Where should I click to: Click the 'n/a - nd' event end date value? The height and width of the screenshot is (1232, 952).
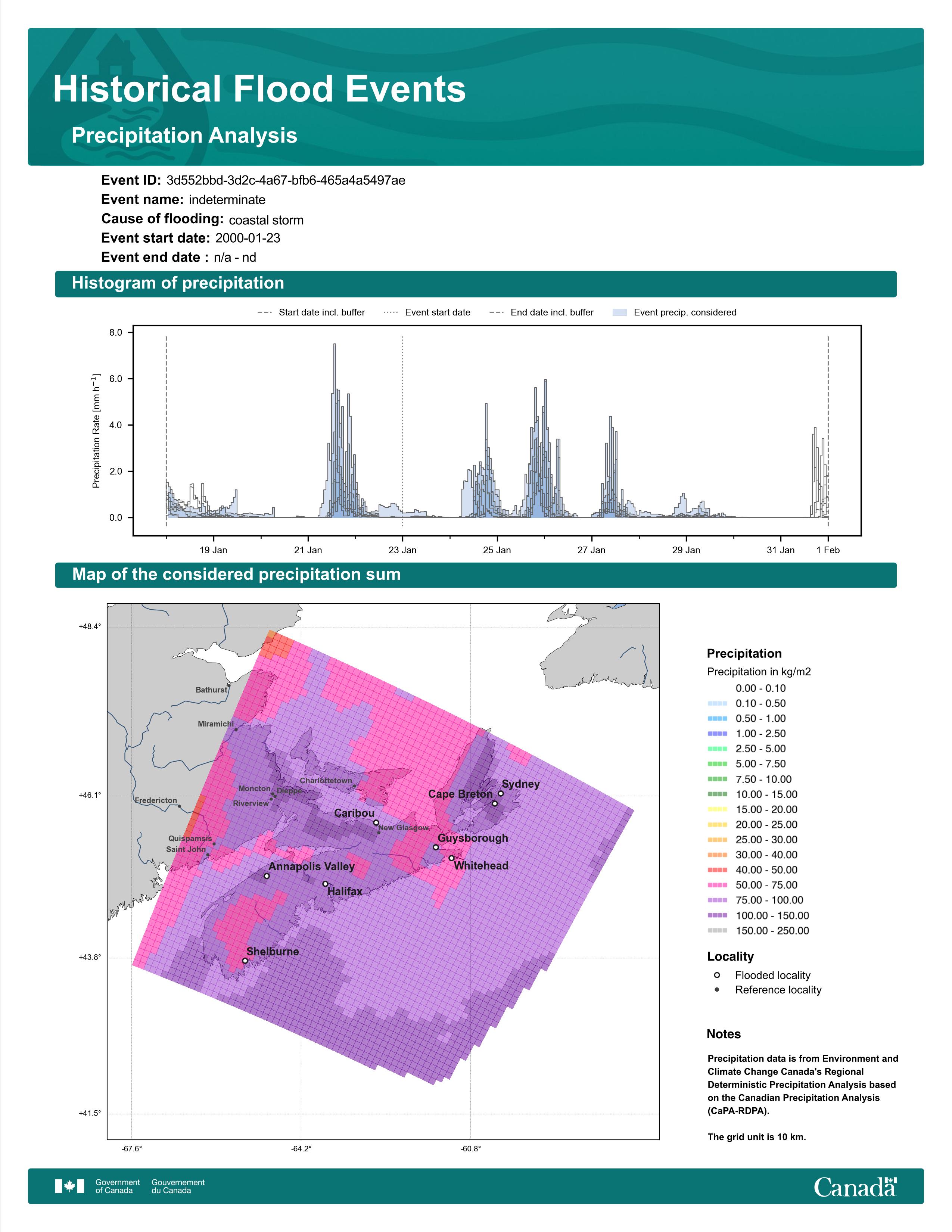[x=235, y=257]
